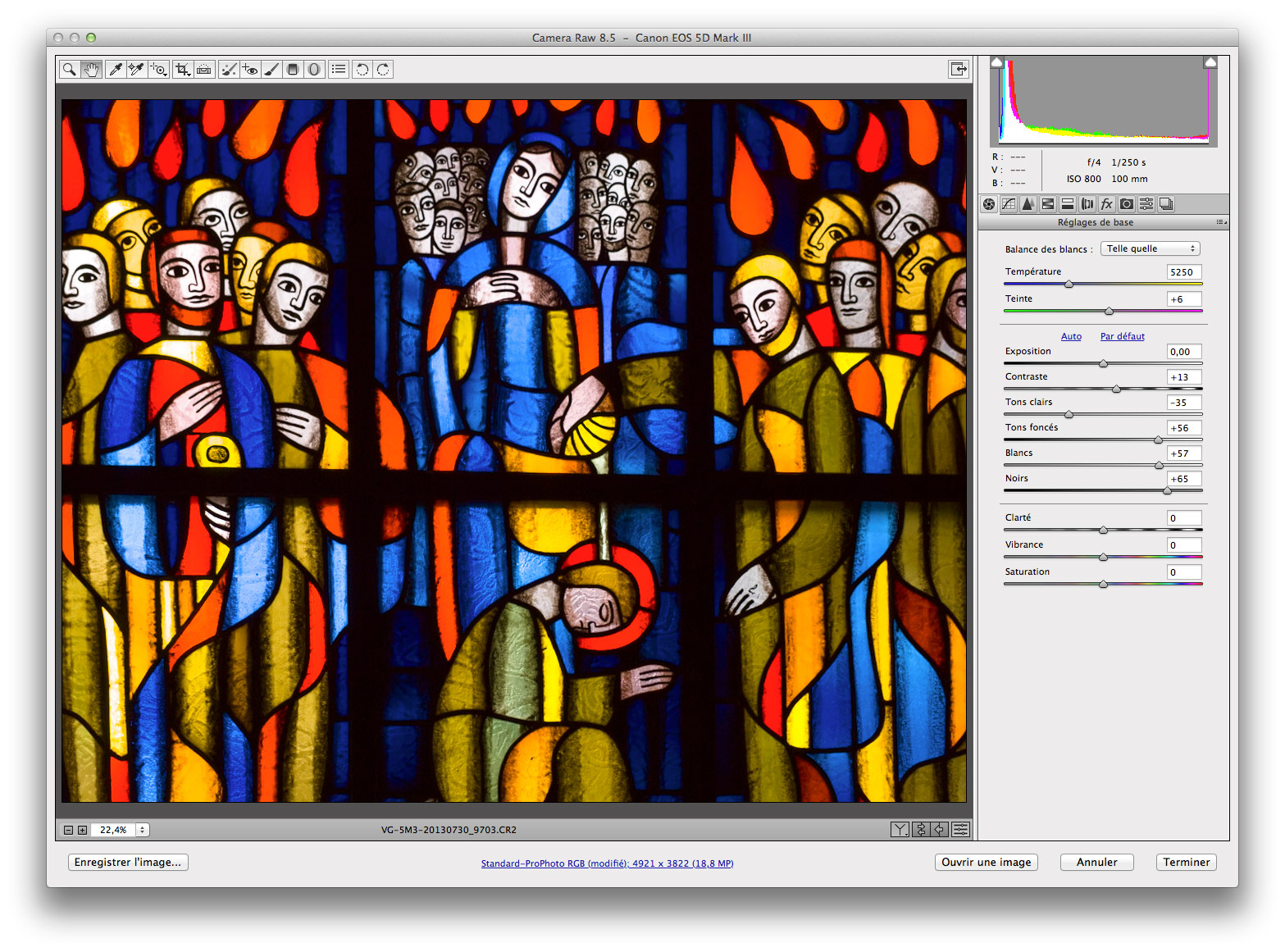
Task: Switch to the Snapshots tab
Action: (1165, 204)
